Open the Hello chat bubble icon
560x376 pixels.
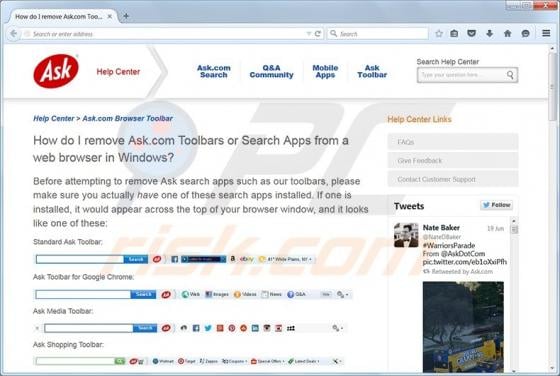click(x=525, y=34)
